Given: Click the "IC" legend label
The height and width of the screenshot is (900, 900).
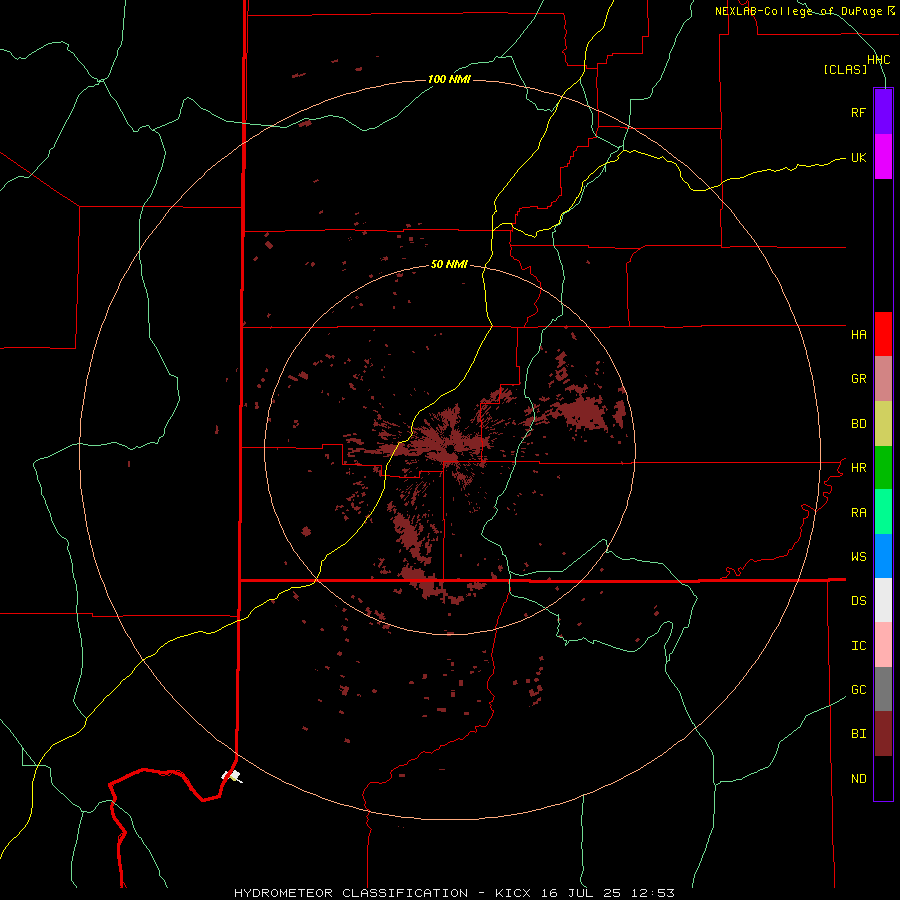Looking at the screenshot, I should tap(858, 646).
